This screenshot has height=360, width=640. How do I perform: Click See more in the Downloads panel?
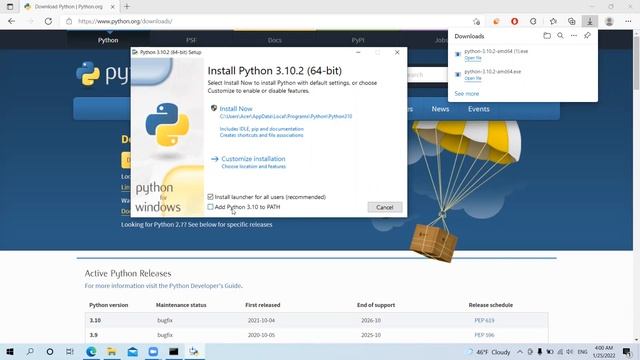coord(467,93)
